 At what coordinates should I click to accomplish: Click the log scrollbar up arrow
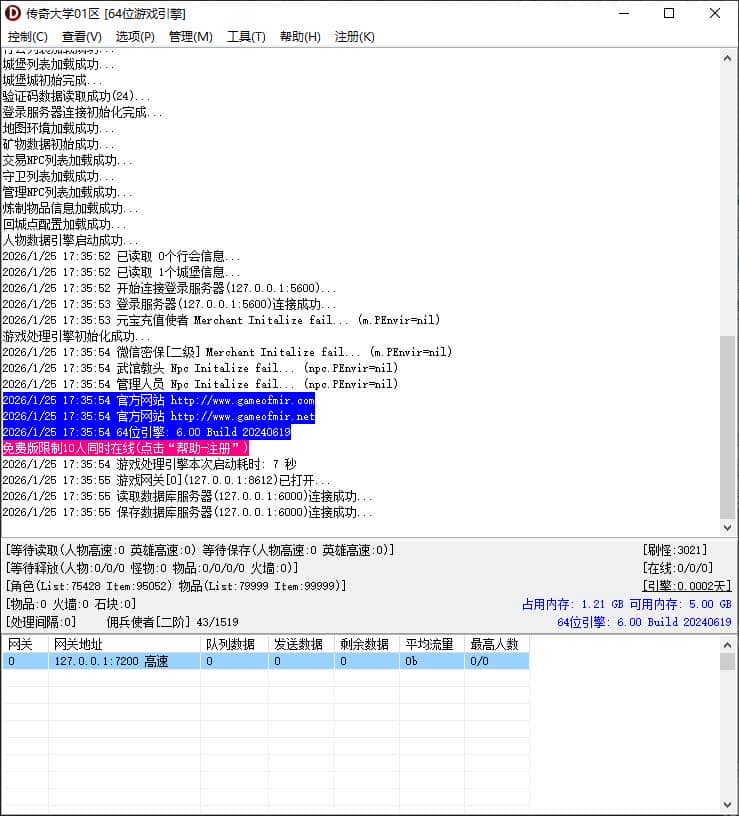[x=728, y=58]
